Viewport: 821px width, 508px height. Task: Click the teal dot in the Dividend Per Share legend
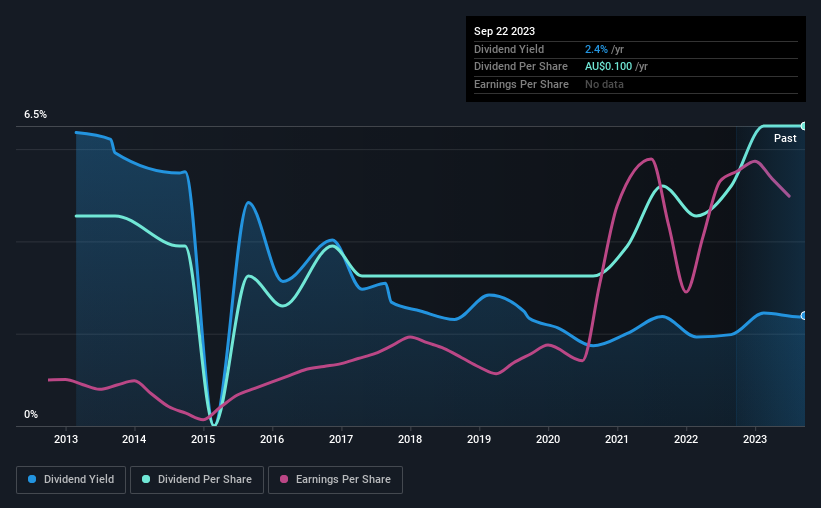click(x=146, y=480)
